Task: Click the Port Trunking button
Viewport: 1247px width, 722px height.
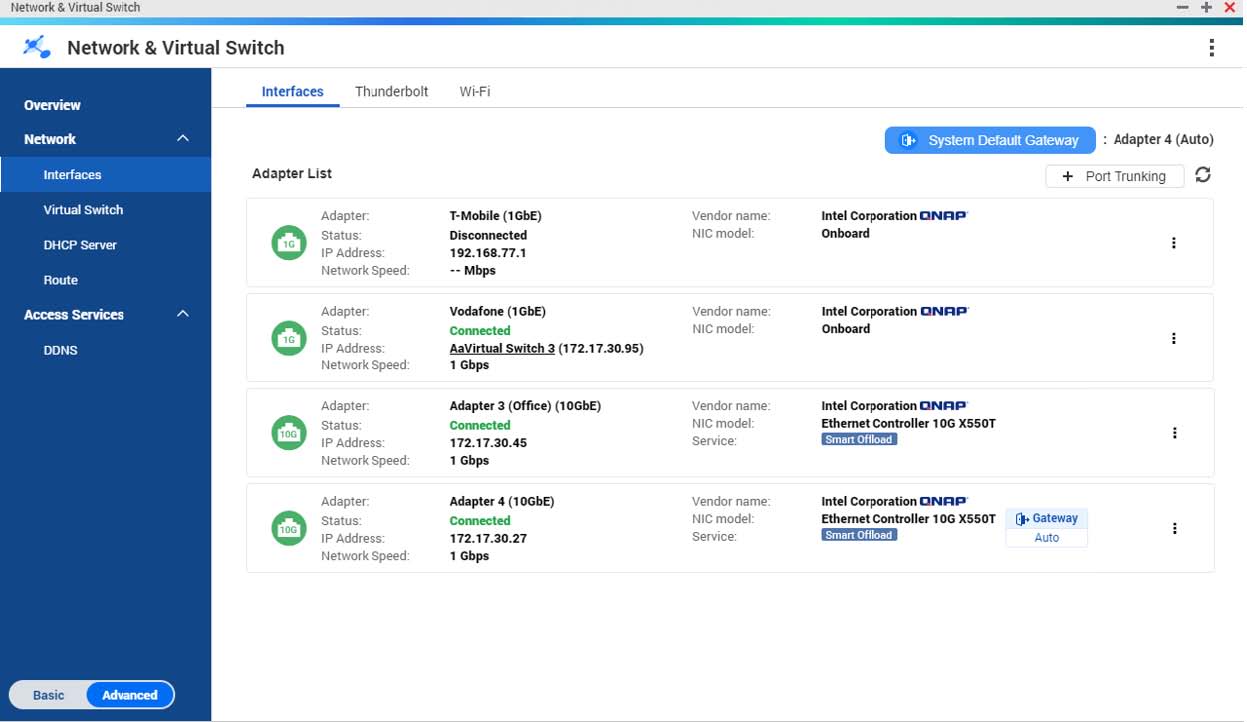Action: (1115, 176)
